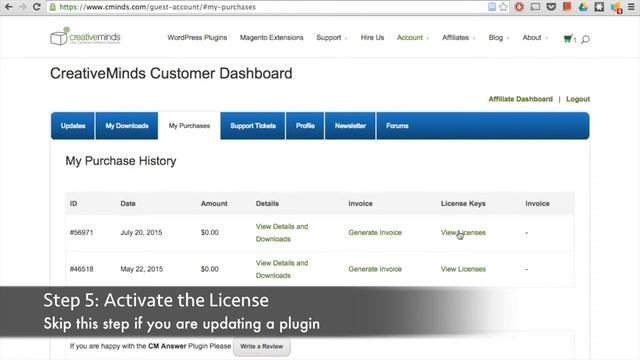Click the May 22, 2015 date cell
Viewport: 640px width, 360px height.
pos(141,269)
